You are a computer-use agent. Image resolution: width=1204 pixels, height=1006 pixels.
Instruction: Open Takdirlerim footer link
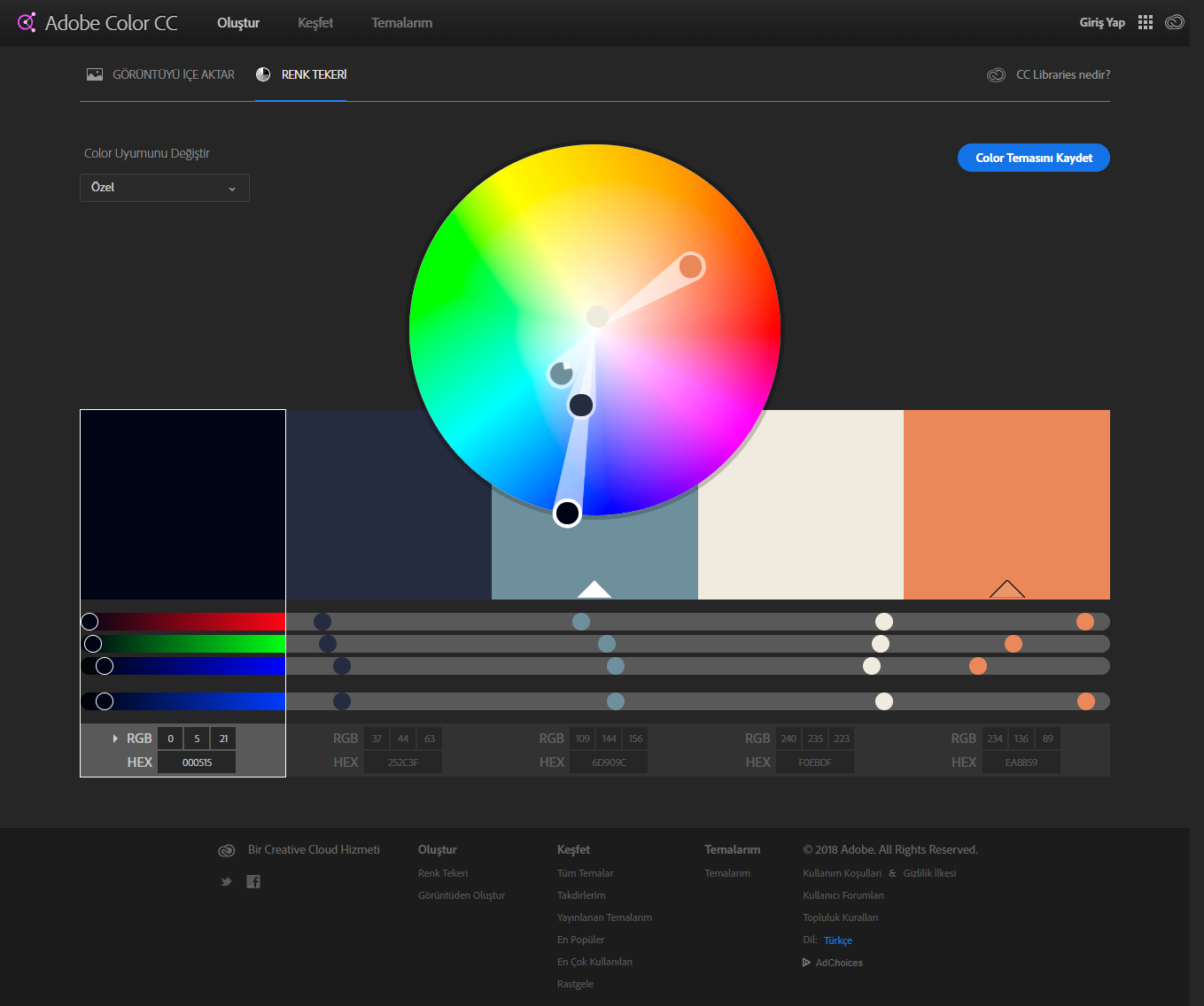tap(581, 895)
